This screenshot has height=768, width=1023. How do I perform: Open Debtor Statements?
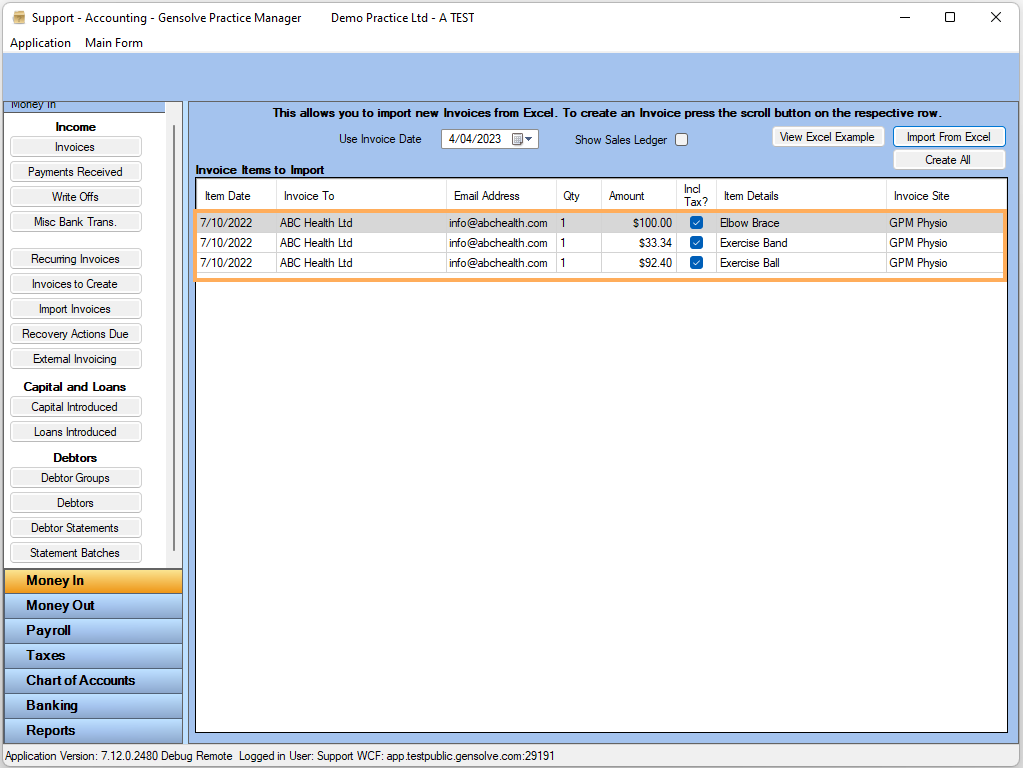[75, 527]
